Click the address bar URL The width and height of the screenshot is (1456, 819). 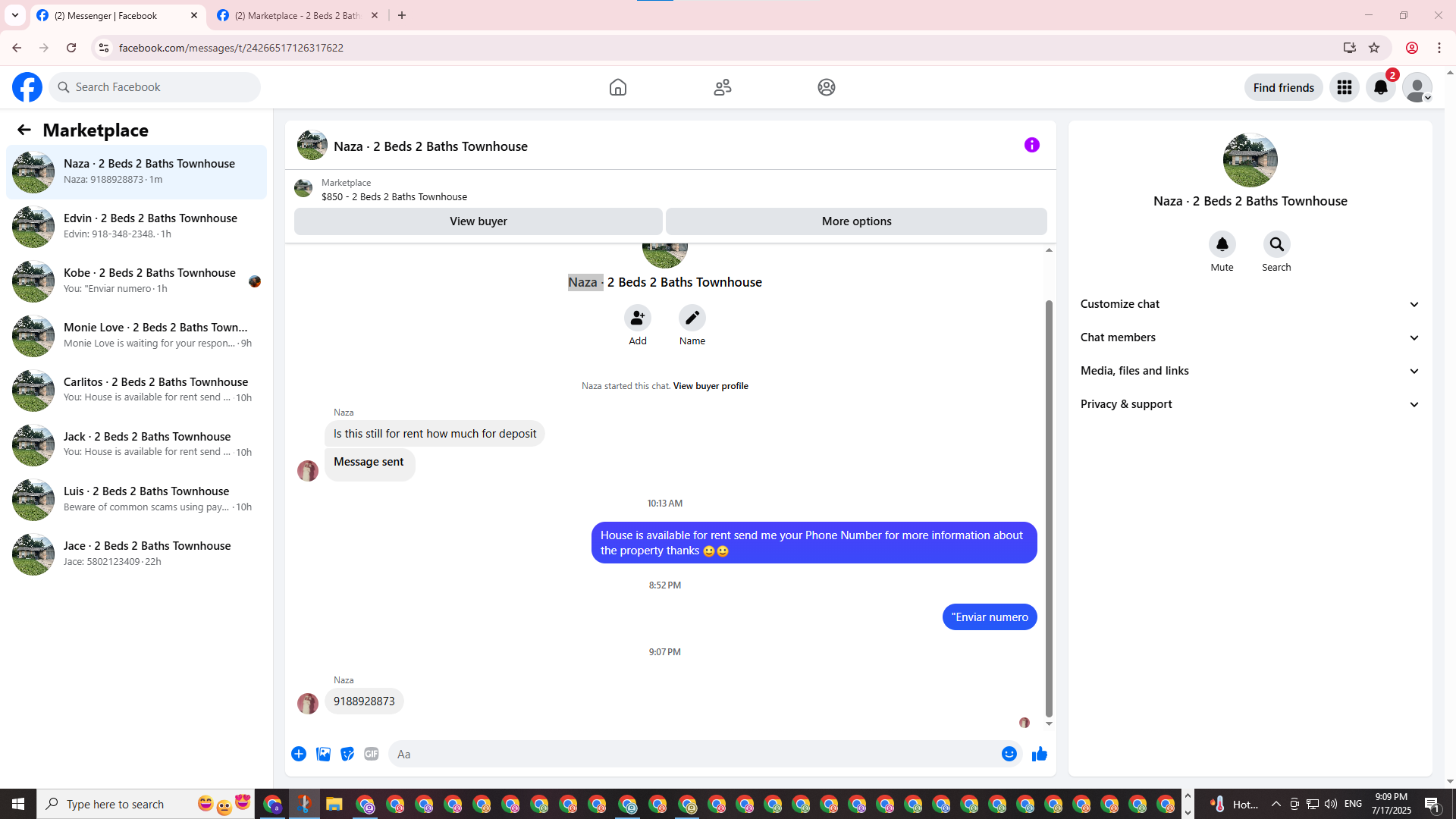[231, 48]
